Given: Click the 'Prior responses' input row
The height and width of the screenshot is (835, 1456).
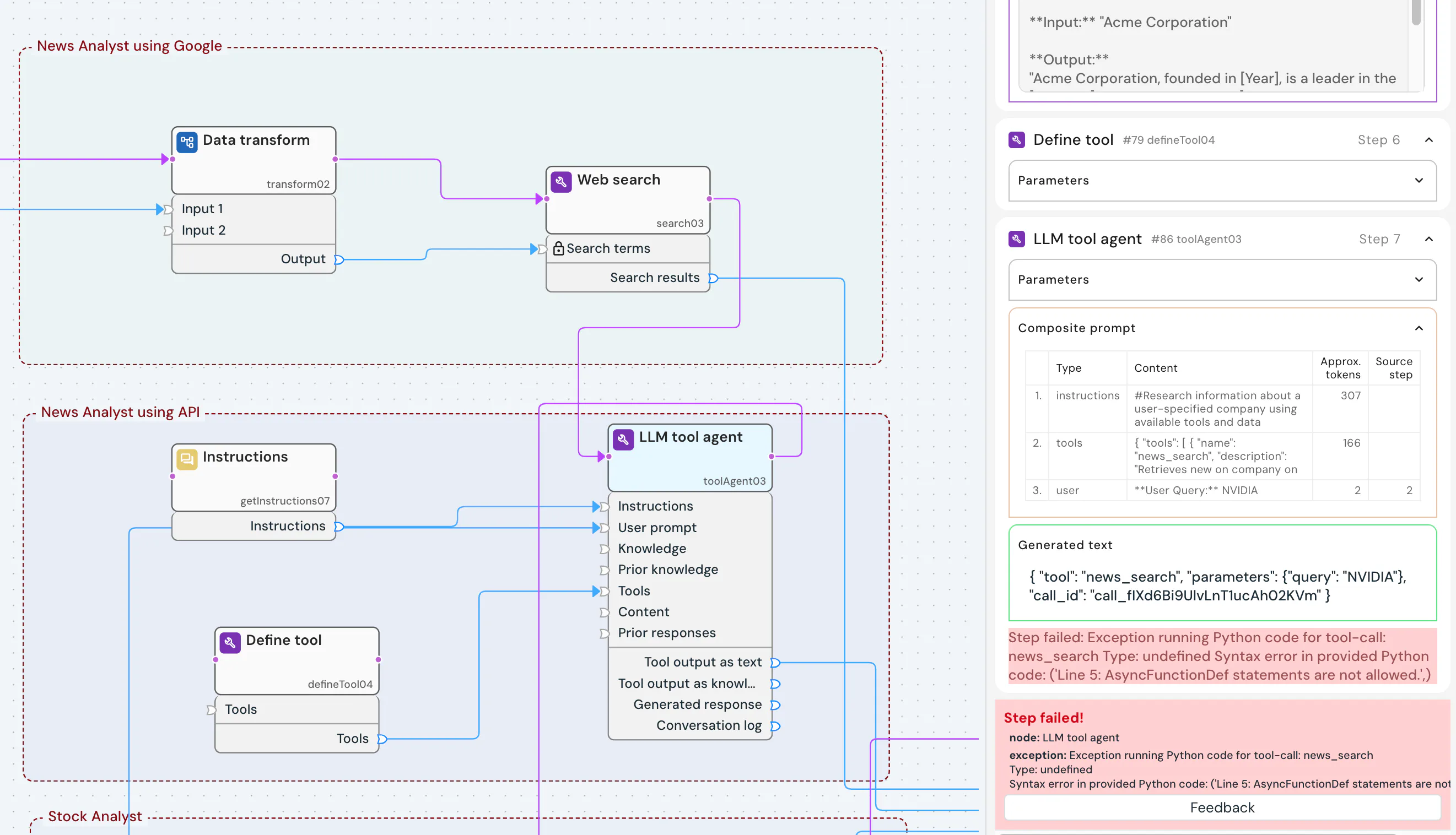Looking at the screenshot, I should pyautogui.click(x=689, y=633).
